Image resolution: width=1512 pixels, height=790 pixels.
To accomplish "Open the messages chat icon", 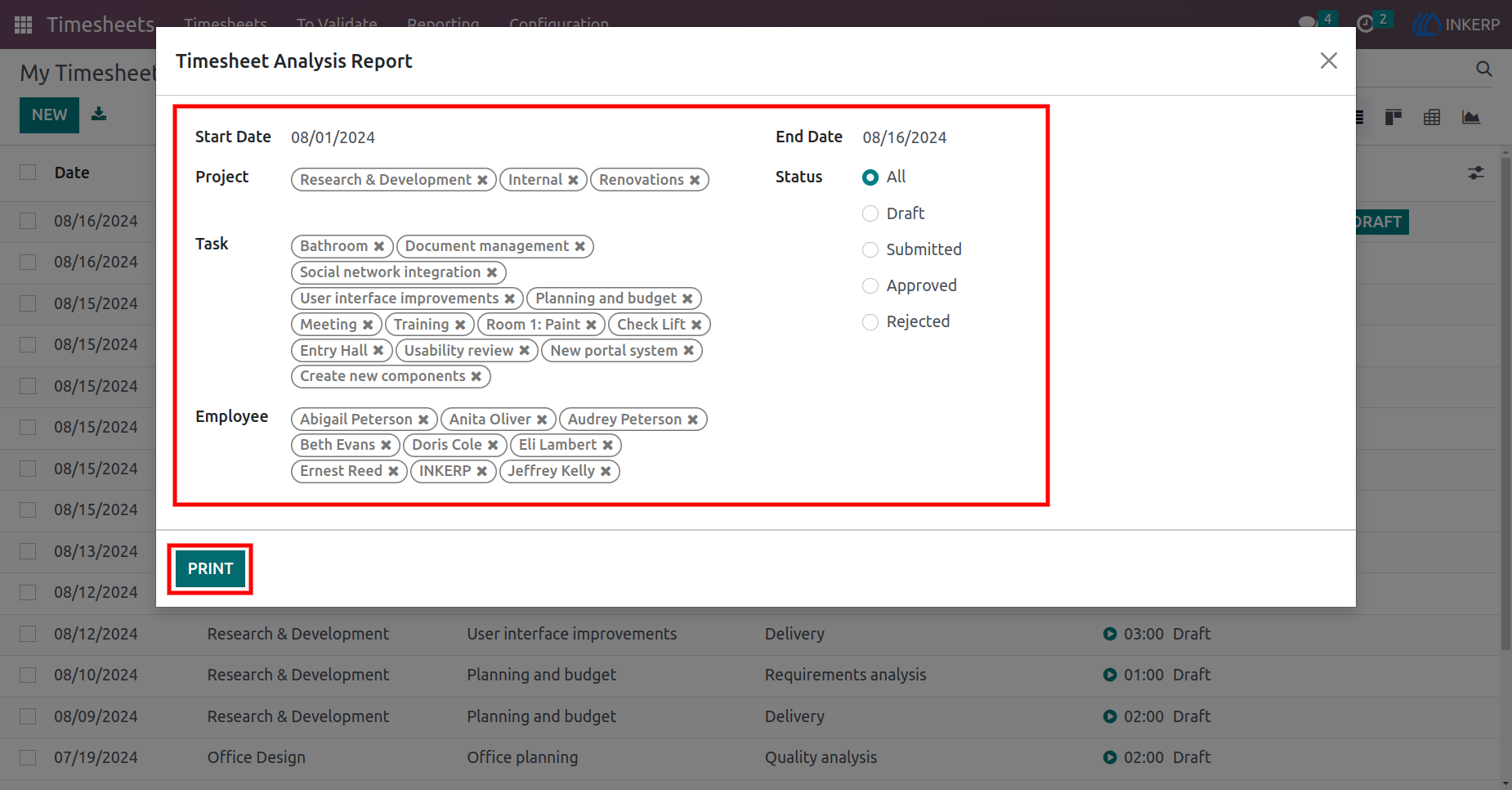I will click(x=1308, y=23).
